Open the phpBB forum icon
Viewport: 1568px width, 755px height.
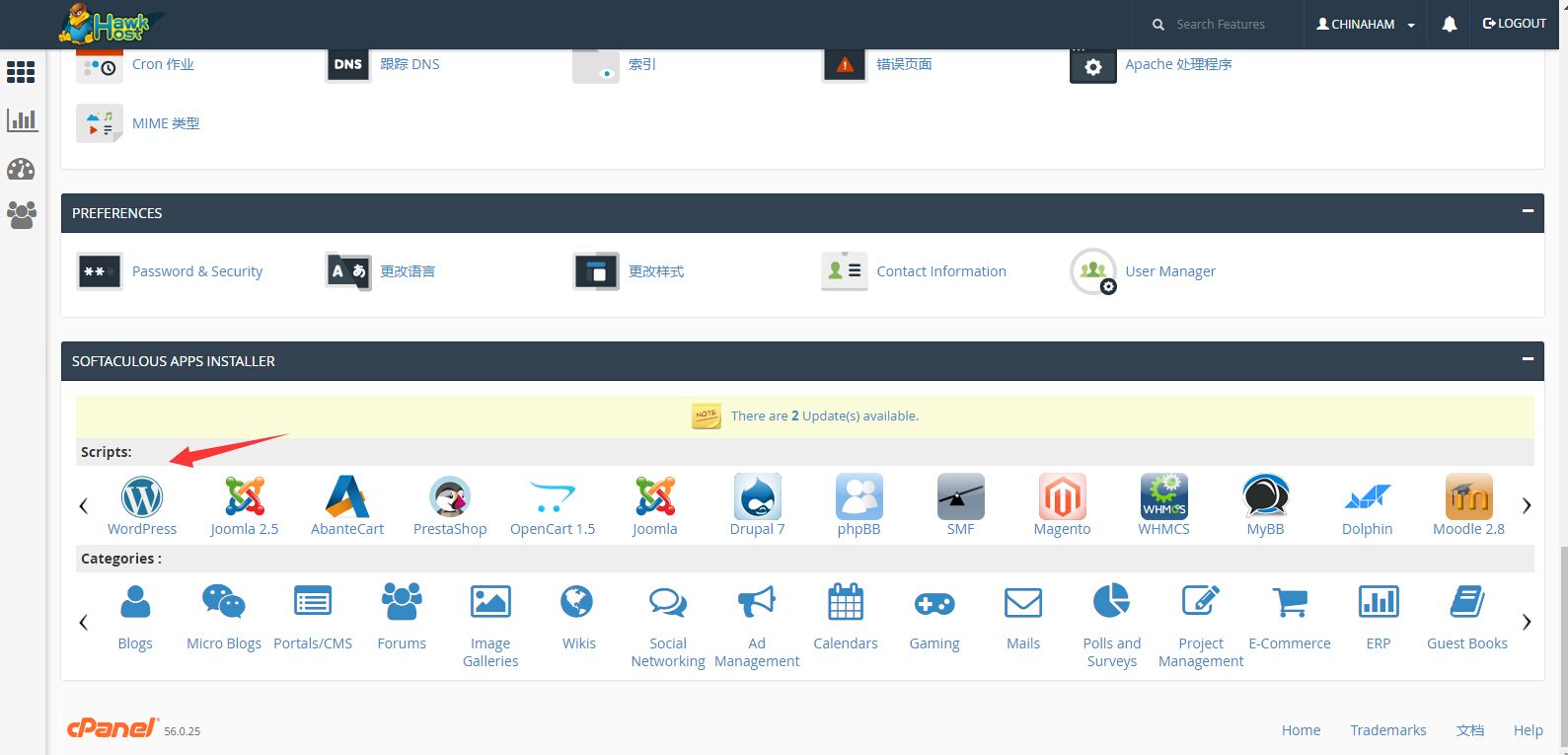click(x=859, y=496)
